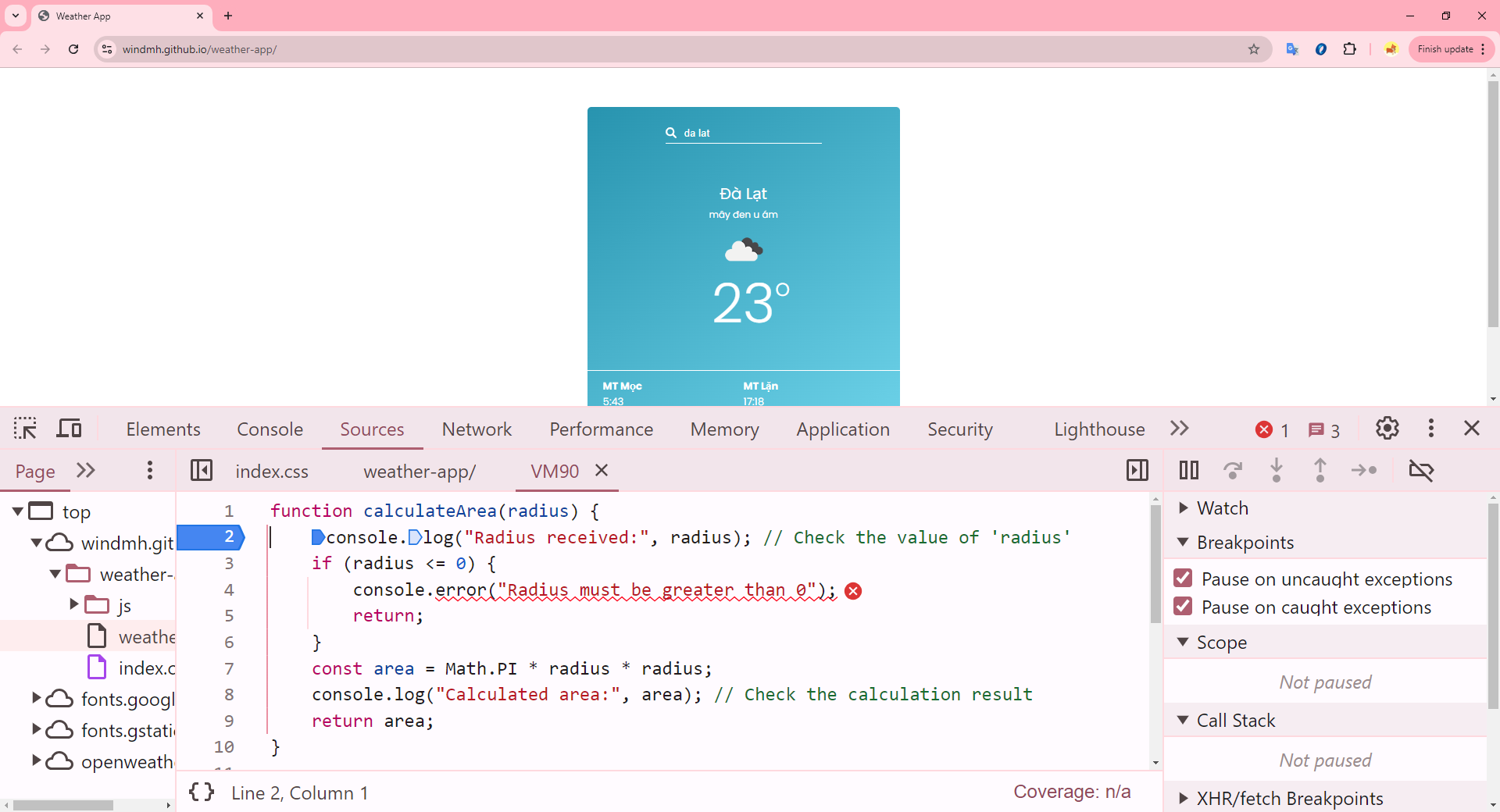The height and width of the screenshot is (812, 1500).
Task: Expand the Watch section
Action: [1184, 508]
